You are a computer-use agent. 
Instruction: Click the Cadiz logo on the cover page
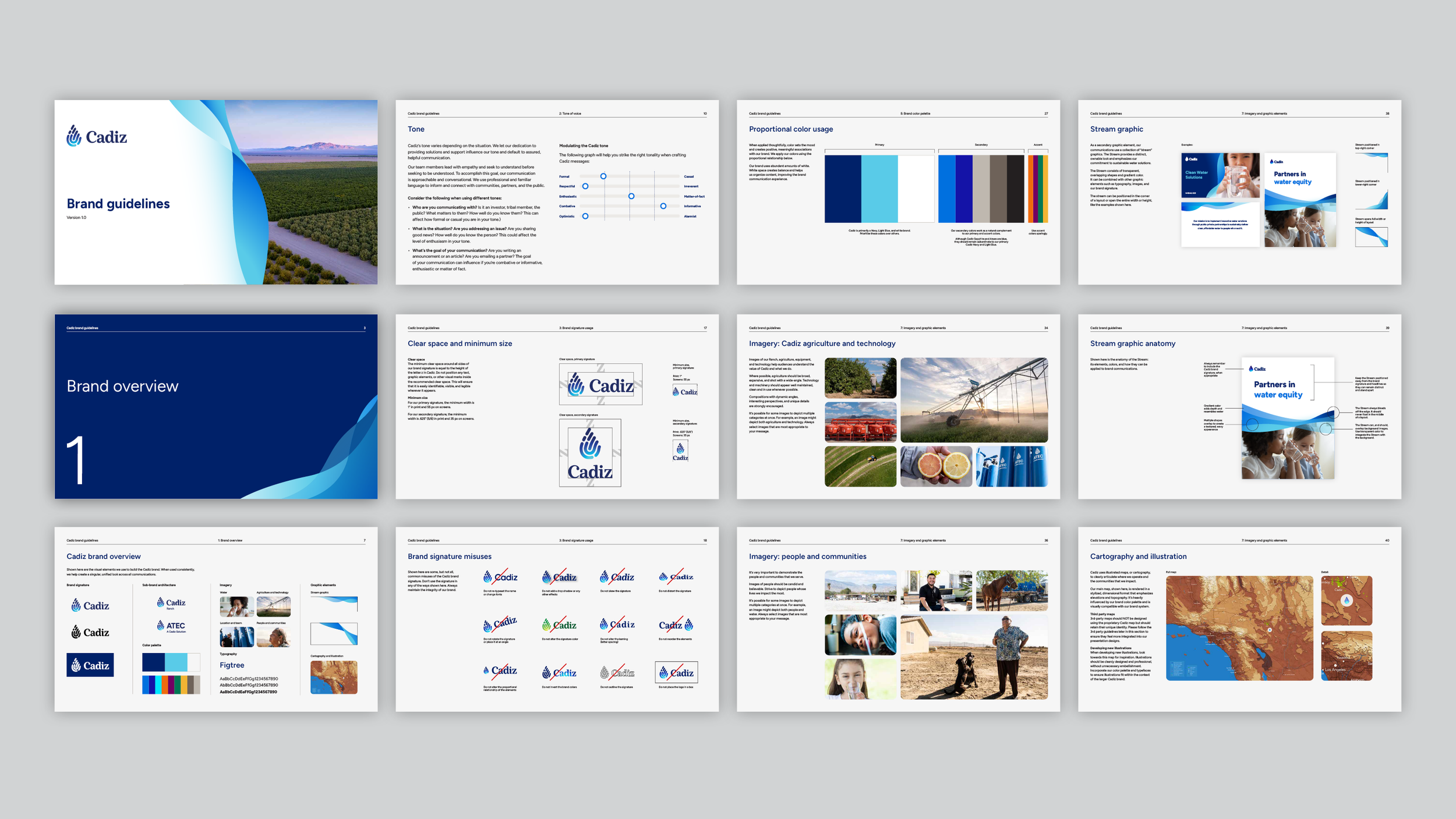[x=97, y=136]
